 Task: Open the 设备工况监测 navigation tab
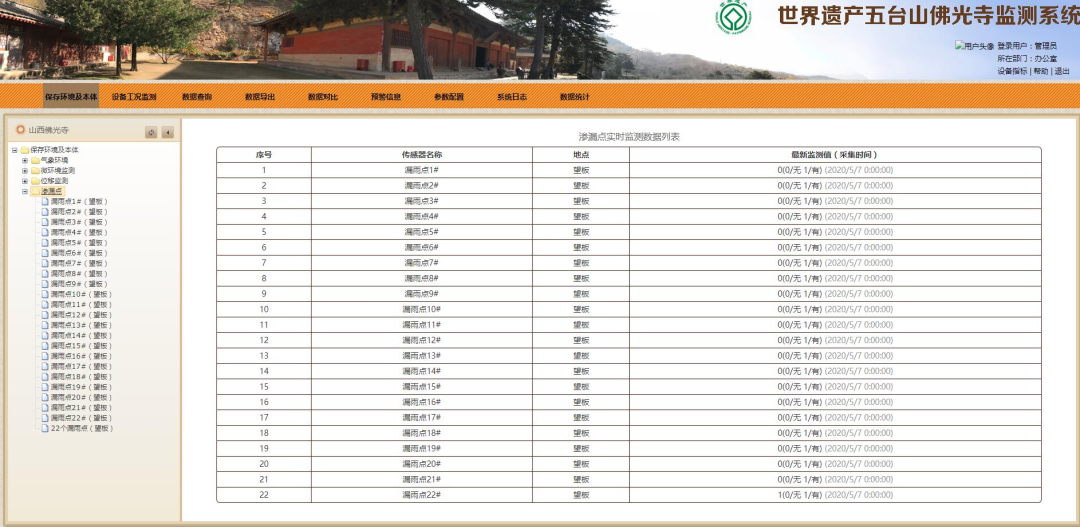pyautogui.click(x=134, y=97)
